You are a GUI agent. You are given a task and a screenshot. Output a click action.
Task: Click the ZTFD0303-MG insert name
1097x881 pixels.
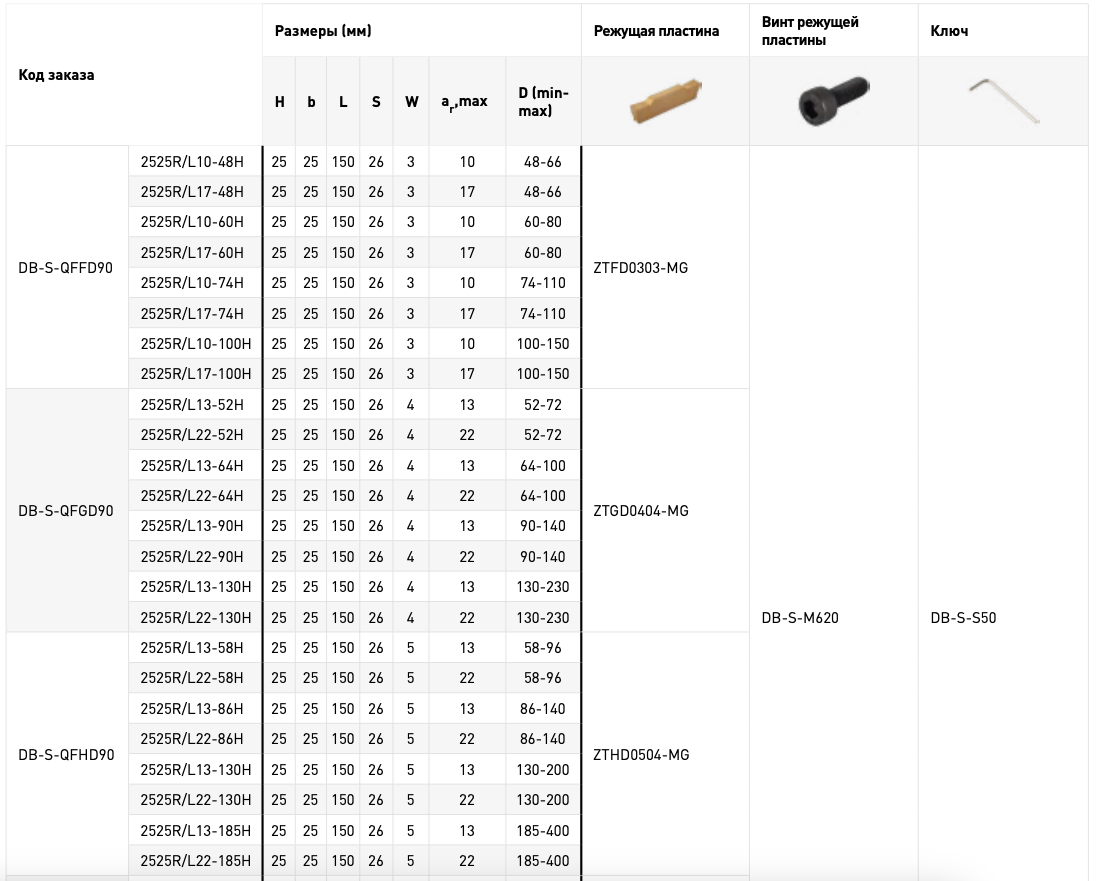[x=641, y=268]
